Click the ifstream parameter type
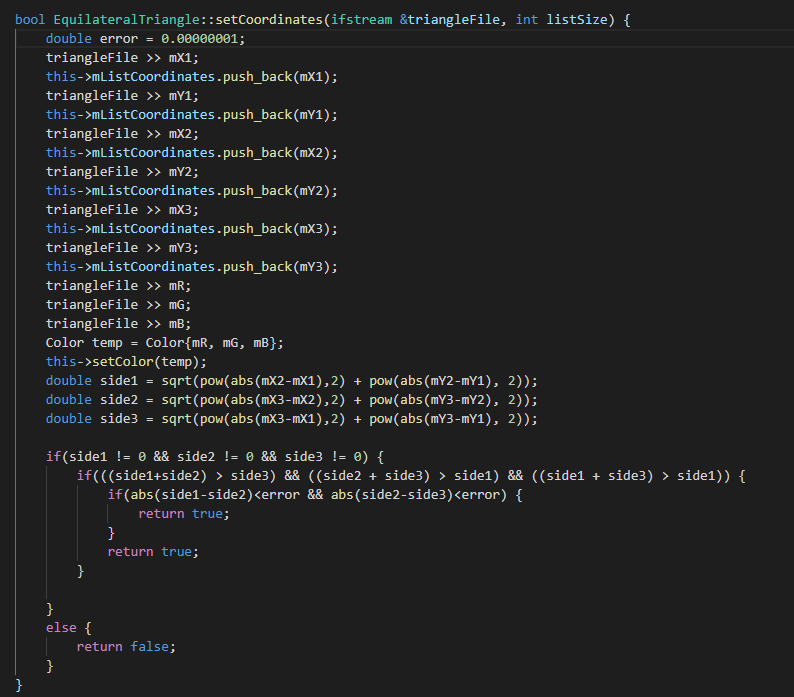 click(362, 20)
